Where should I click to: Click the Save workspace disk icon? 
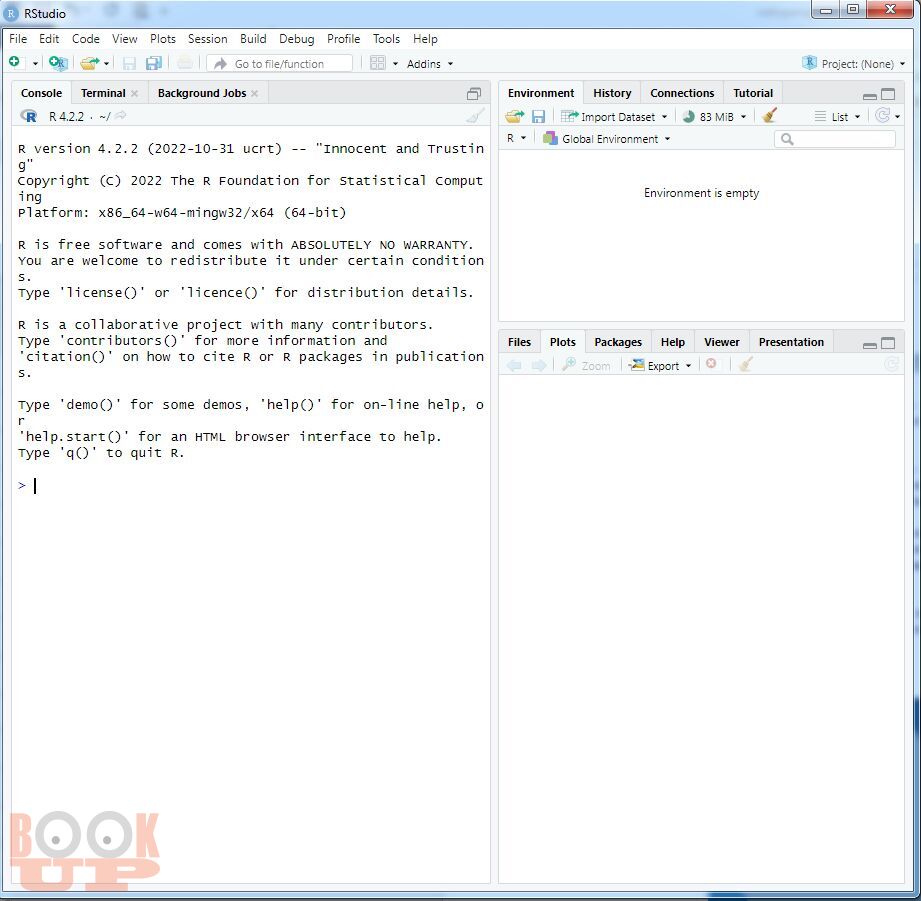tap(538, 116)
